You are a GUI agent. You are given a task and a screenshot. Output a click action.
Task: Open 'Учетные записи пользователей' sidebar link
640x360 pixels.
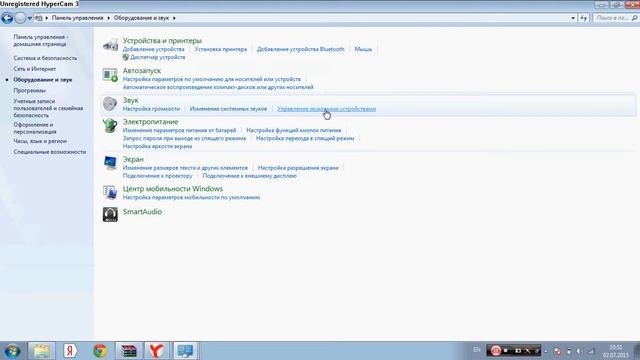(x=48, y=108)
